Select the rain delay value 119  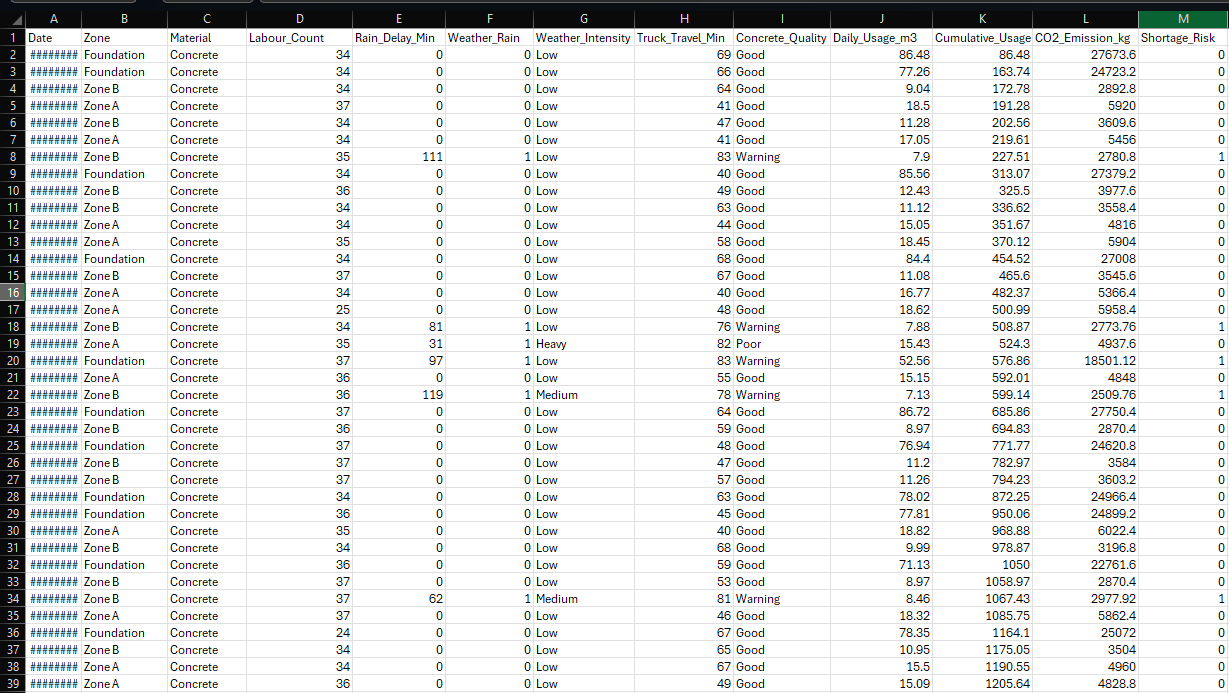(x=399, y=395)
